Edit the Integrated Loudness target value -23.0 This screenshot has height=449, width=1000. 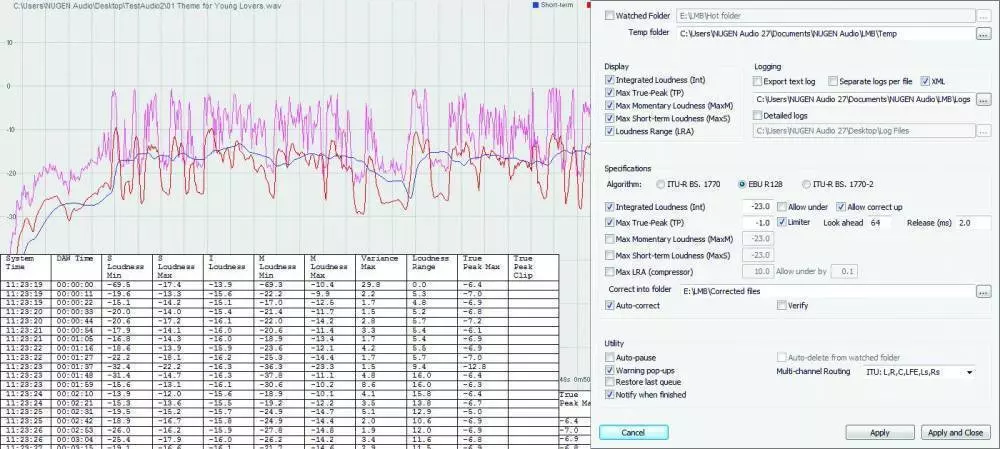click(x=758, y=207)
